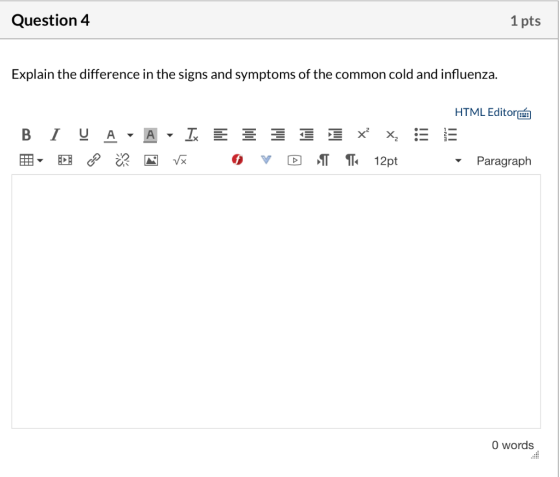
Task: Click inside the answer text area
Action: coord(276,301)
